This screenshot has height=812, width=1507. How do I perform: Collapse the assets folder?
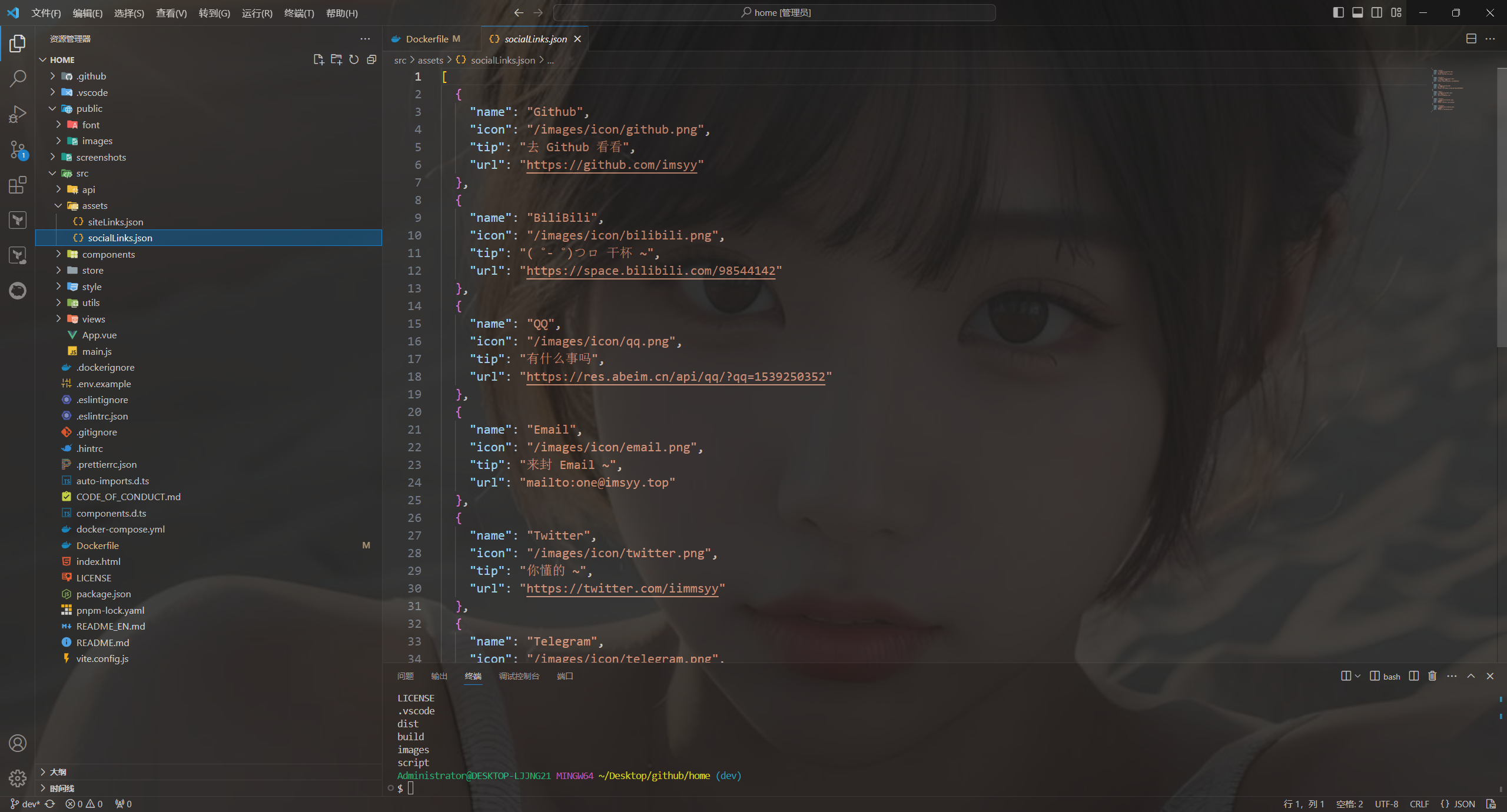click(209, 205)
